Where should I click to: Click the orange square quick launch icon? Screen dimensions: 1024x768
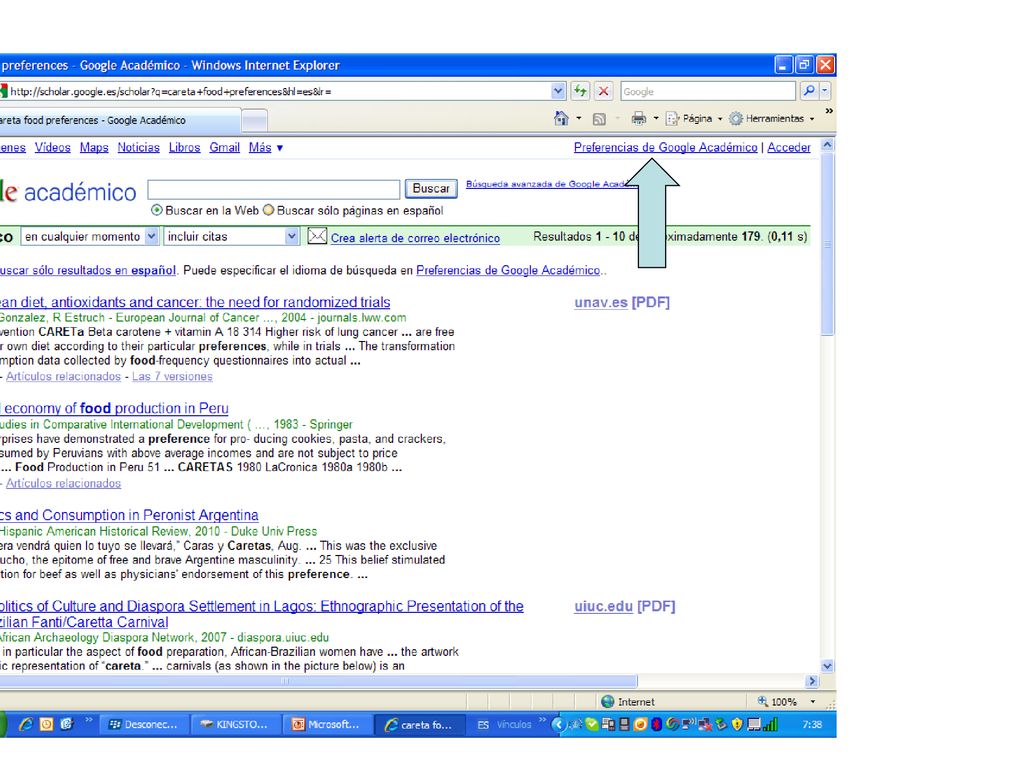tap(46, 724)
